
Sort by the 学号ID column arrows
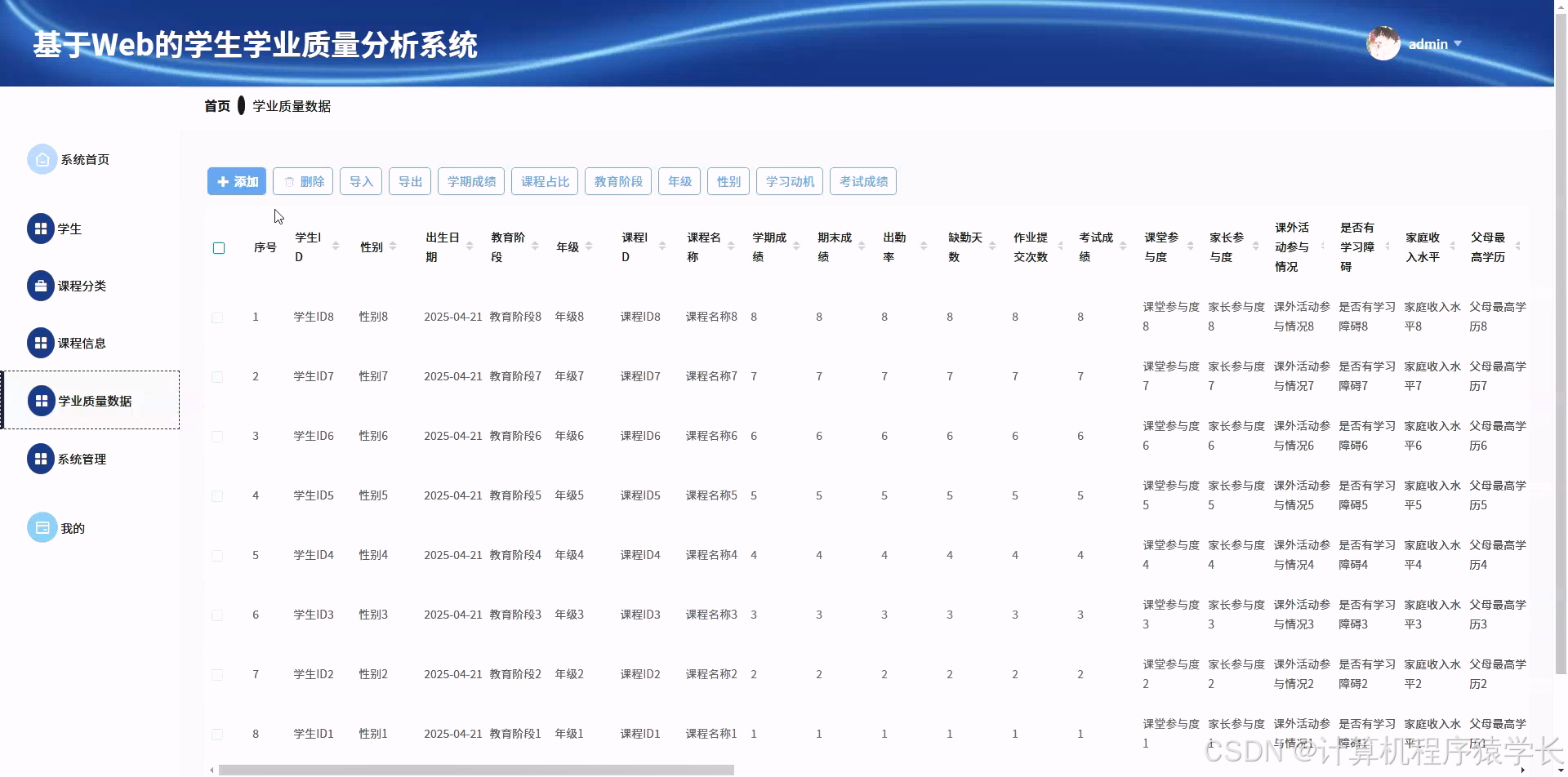click(x=336, y=245)
